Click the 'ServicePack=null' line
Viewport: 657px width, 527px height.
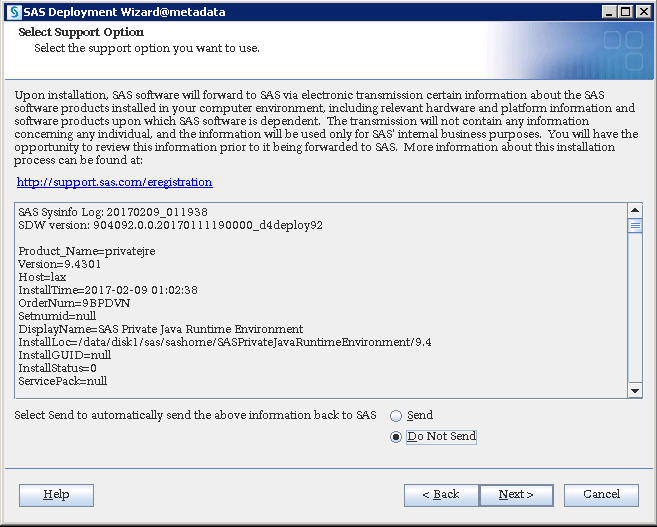coord(62,381)
